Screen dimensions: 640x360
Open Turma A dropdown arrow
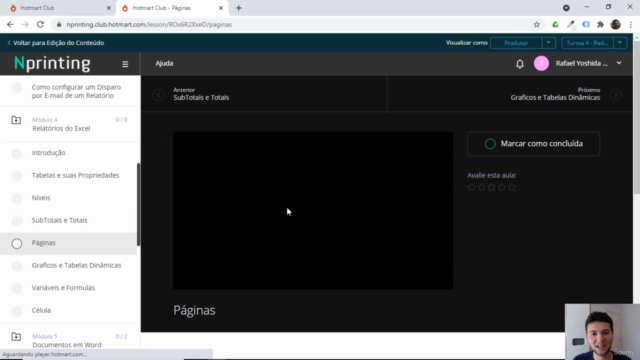[620, 43]
